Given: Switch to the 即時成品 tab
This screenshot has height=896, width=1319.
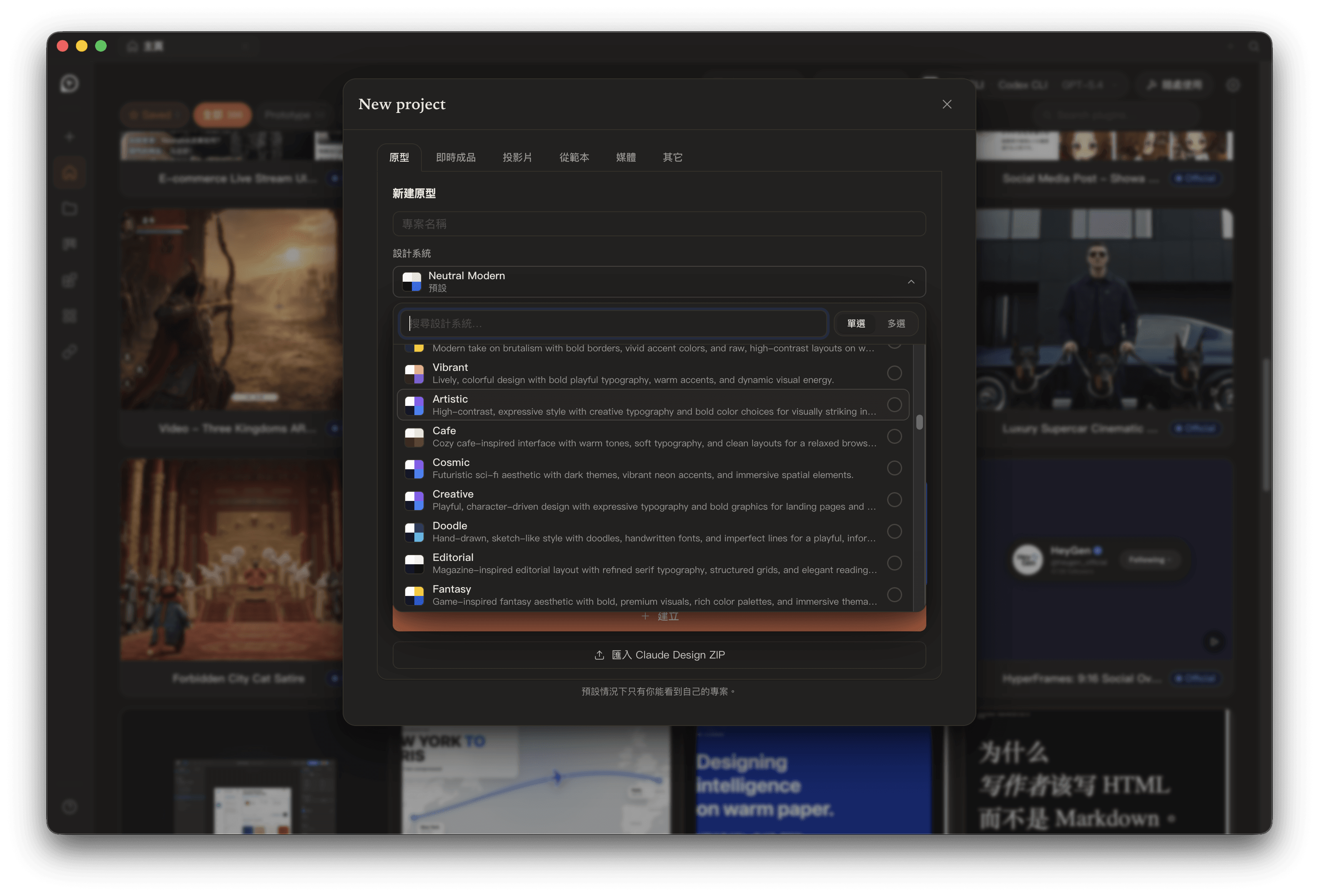Looking at the screenshot, I should pos(455,157).
